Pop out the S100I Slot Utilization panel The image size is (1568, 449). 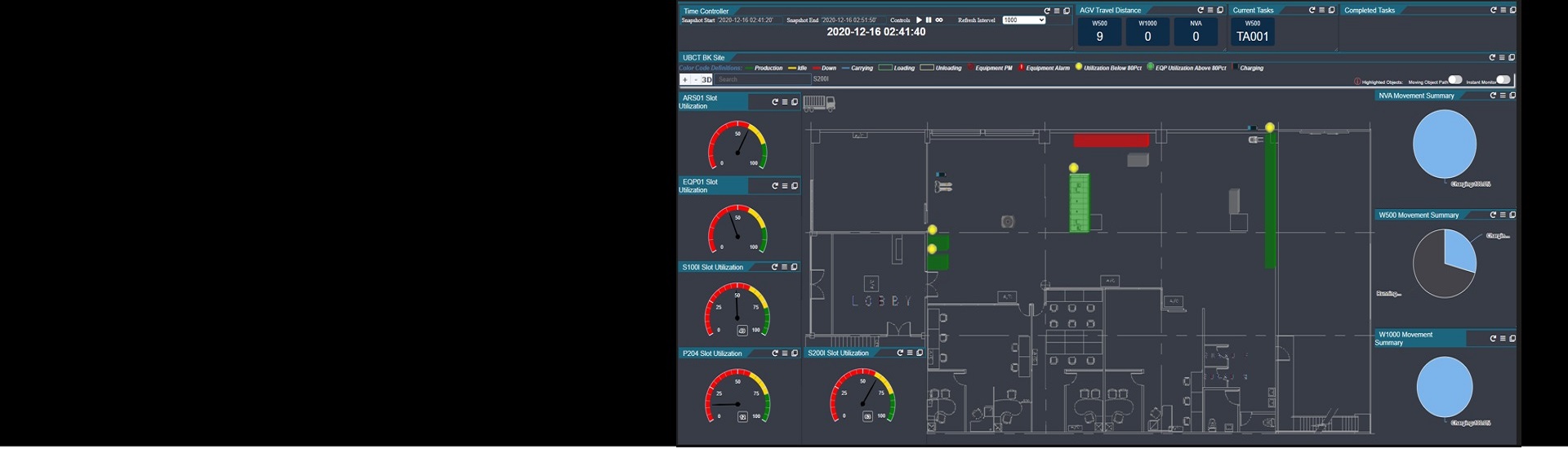pos(794,267)
